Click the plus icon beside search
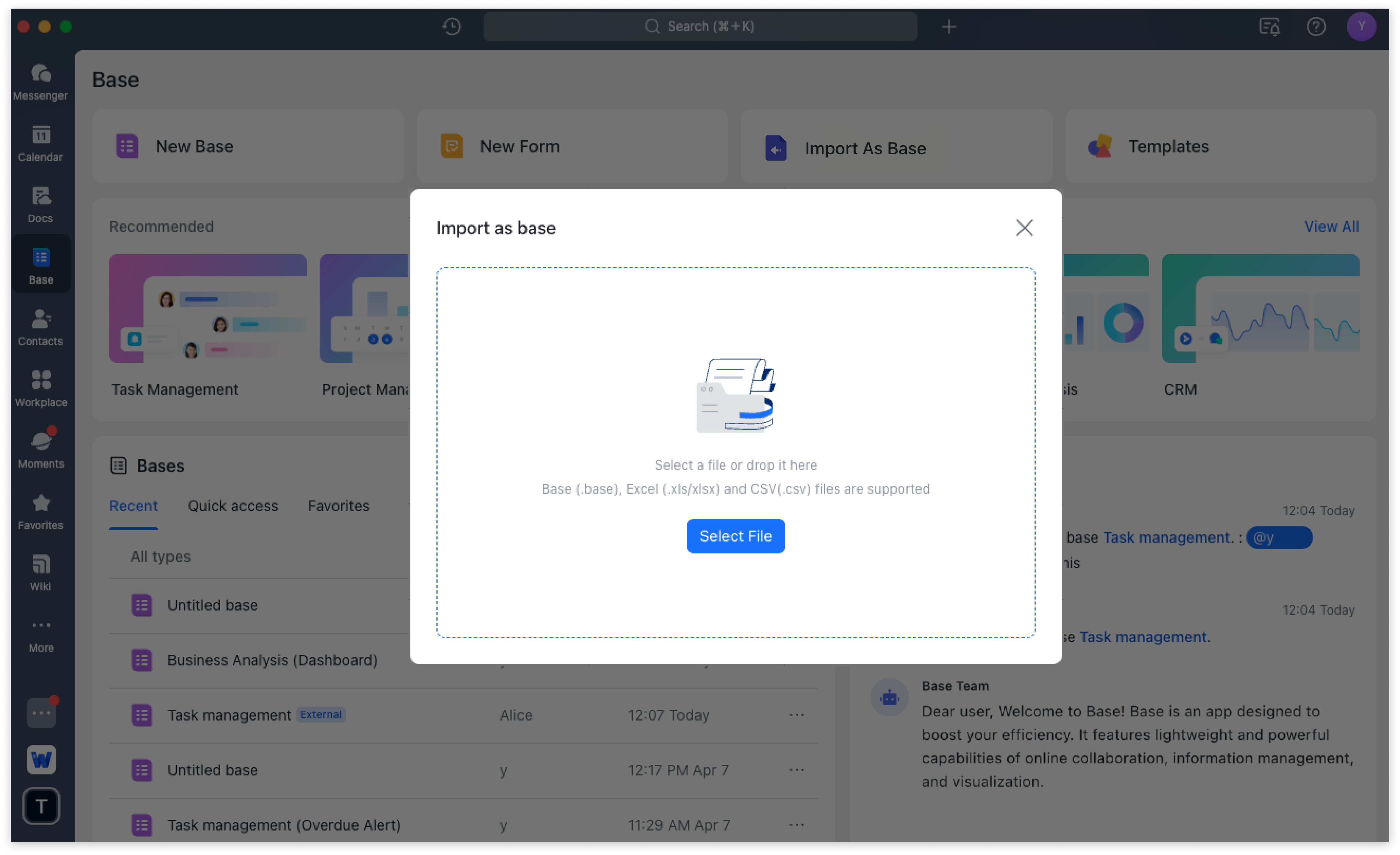The height and width of the screenshot is (855, 1400). (x=949, y=26)
